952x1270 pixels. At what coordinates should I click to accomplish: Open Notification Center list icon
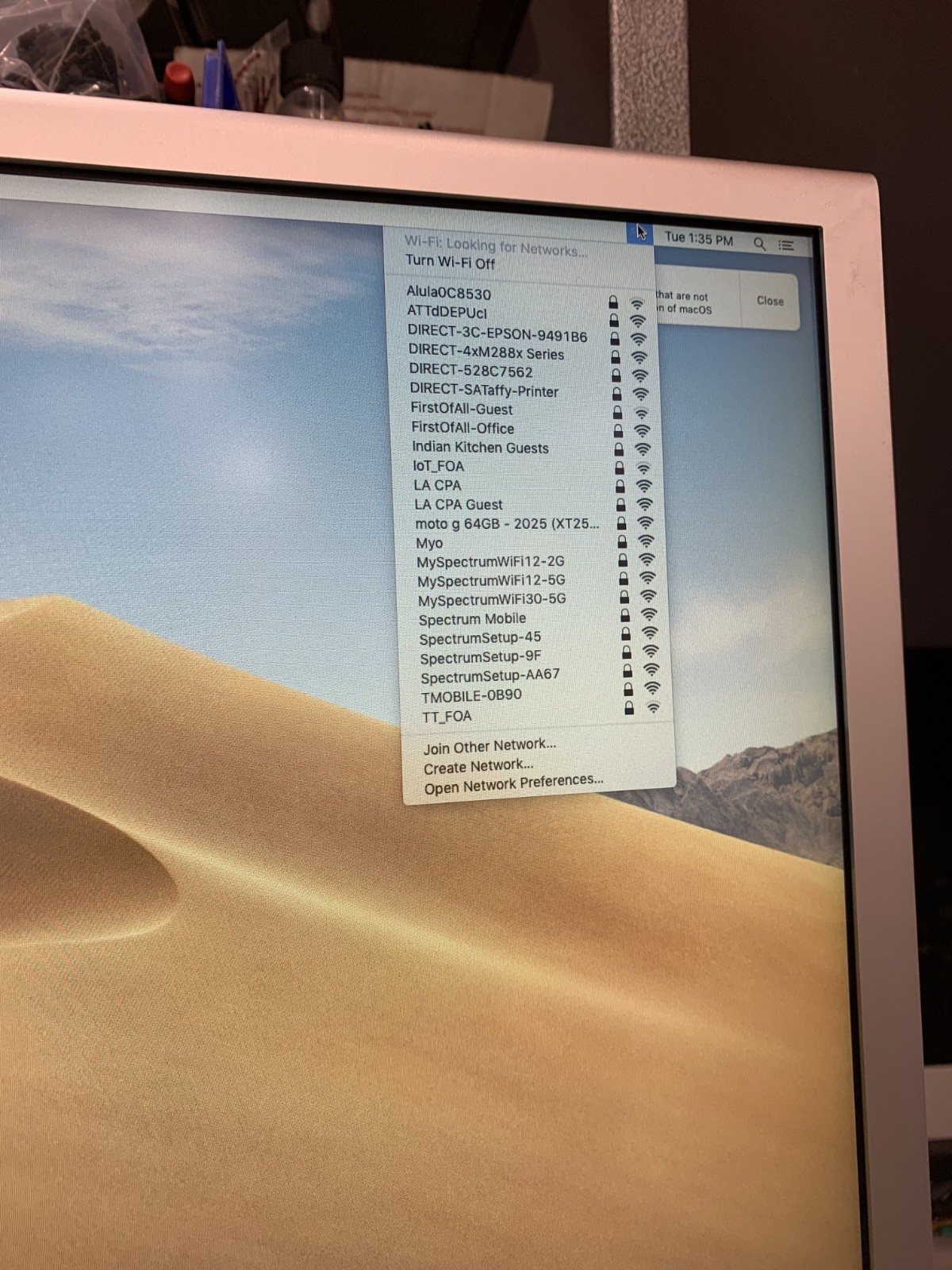point(786,245)
